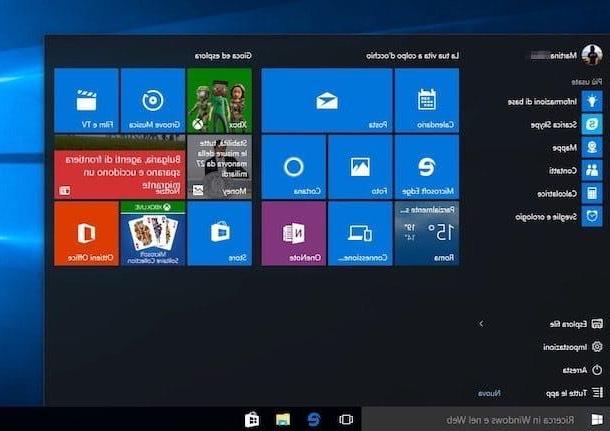Launch the Xbox tile
Screen dimensions: 610x431
tap(219, 100)
